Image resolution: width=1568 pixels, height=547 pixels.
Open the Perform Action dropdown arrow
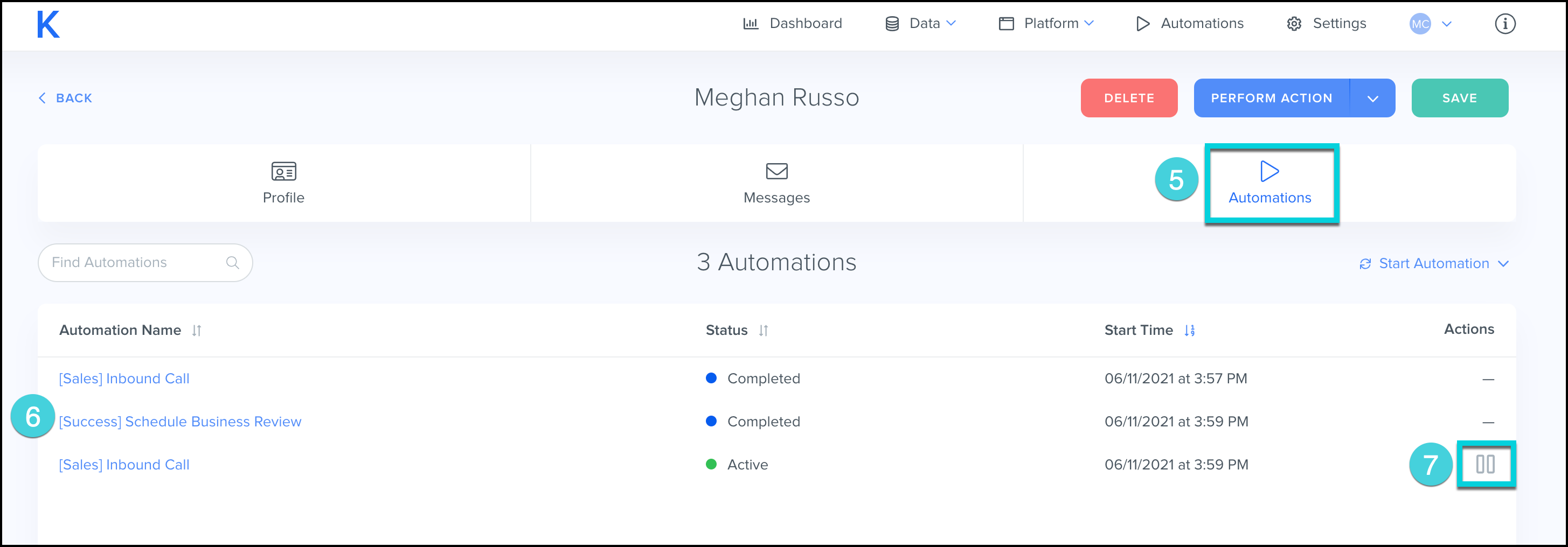click(1372, 98)
